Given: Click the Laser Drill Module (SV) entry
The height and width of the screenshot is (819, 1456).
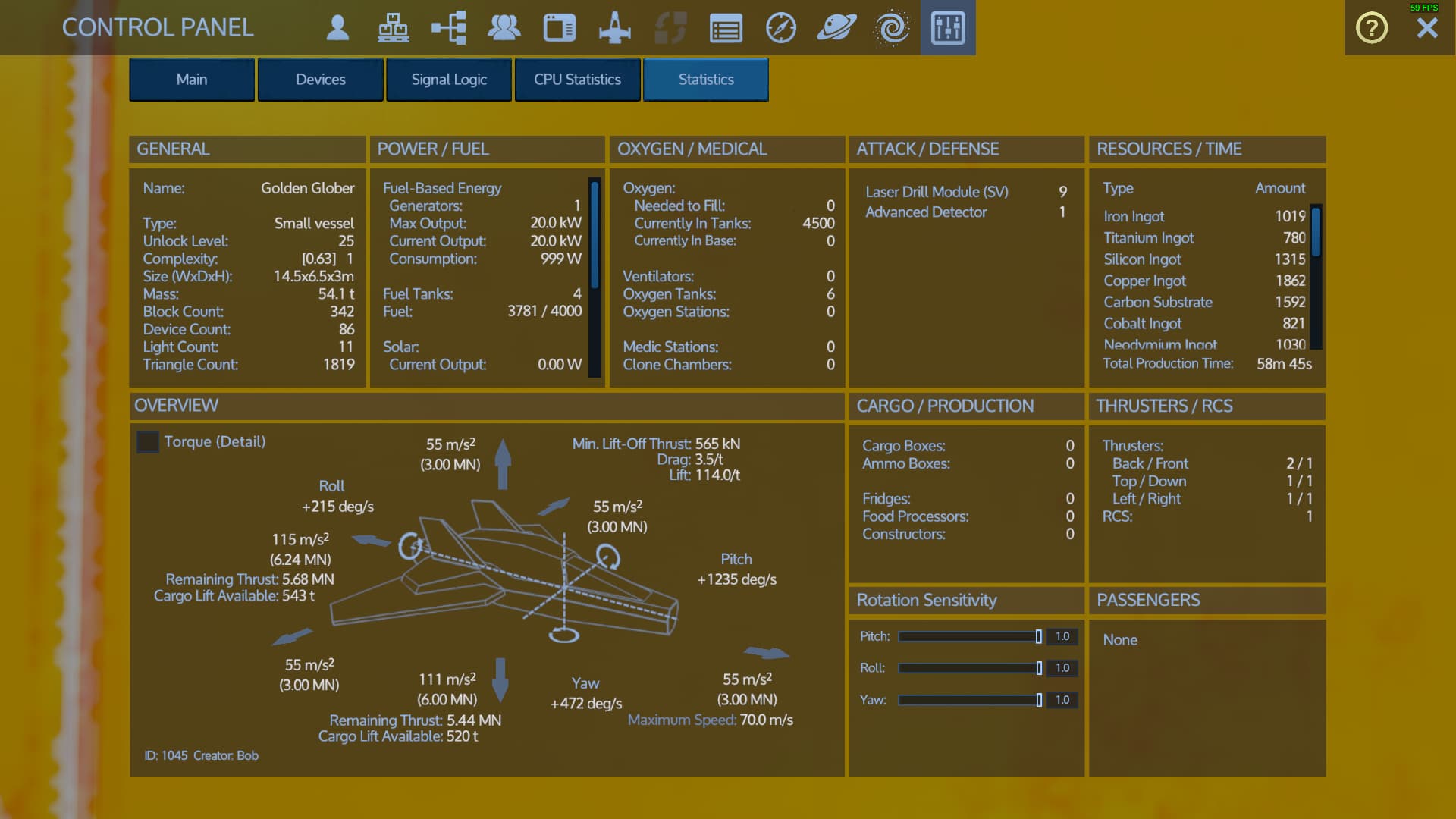Looking at the screenshot, I should pyautogui.click(x=966, y=192).
